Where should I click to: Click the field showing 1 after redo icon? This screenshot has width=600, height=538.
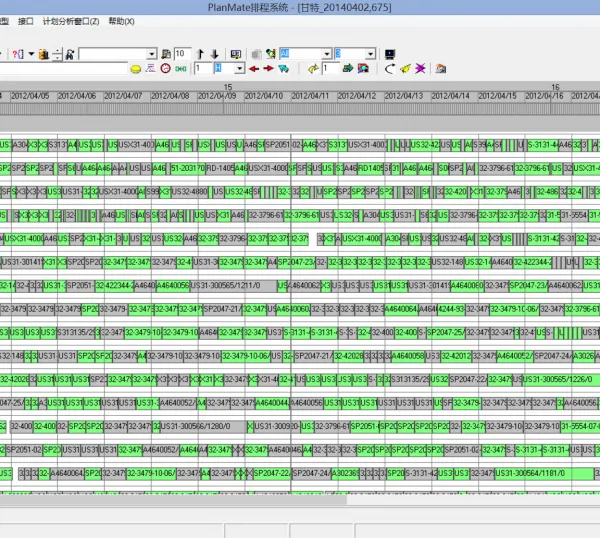pyautogui.click(x=330, y=68)
